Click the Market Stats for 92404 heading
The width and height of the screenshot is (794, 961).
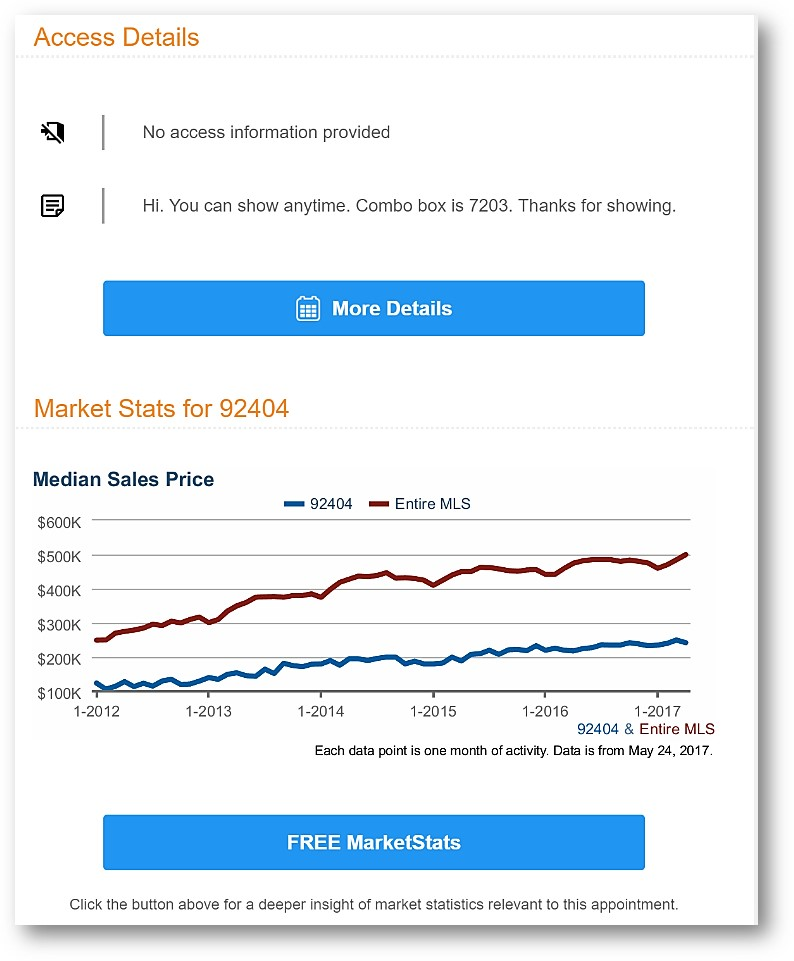pos(161,409)
